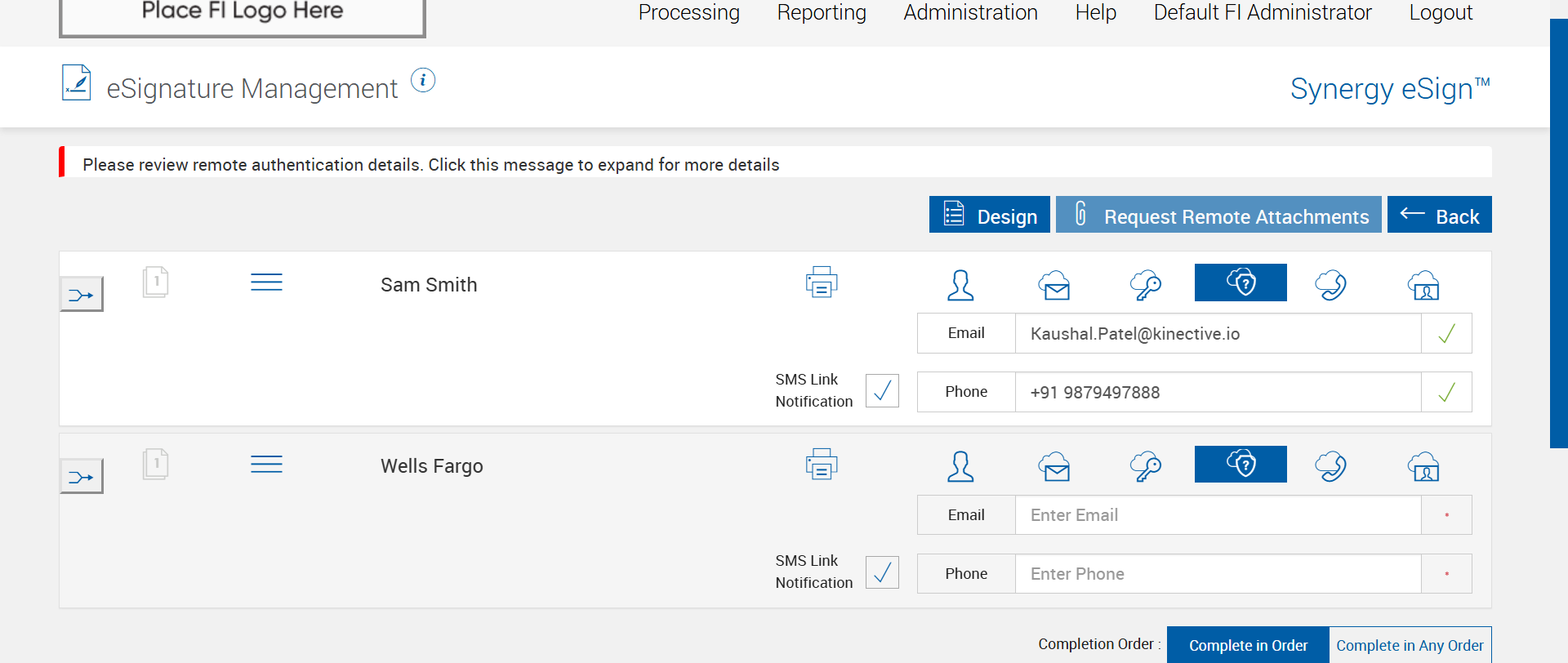Expand the remote authentication review message

click(431, 165)
